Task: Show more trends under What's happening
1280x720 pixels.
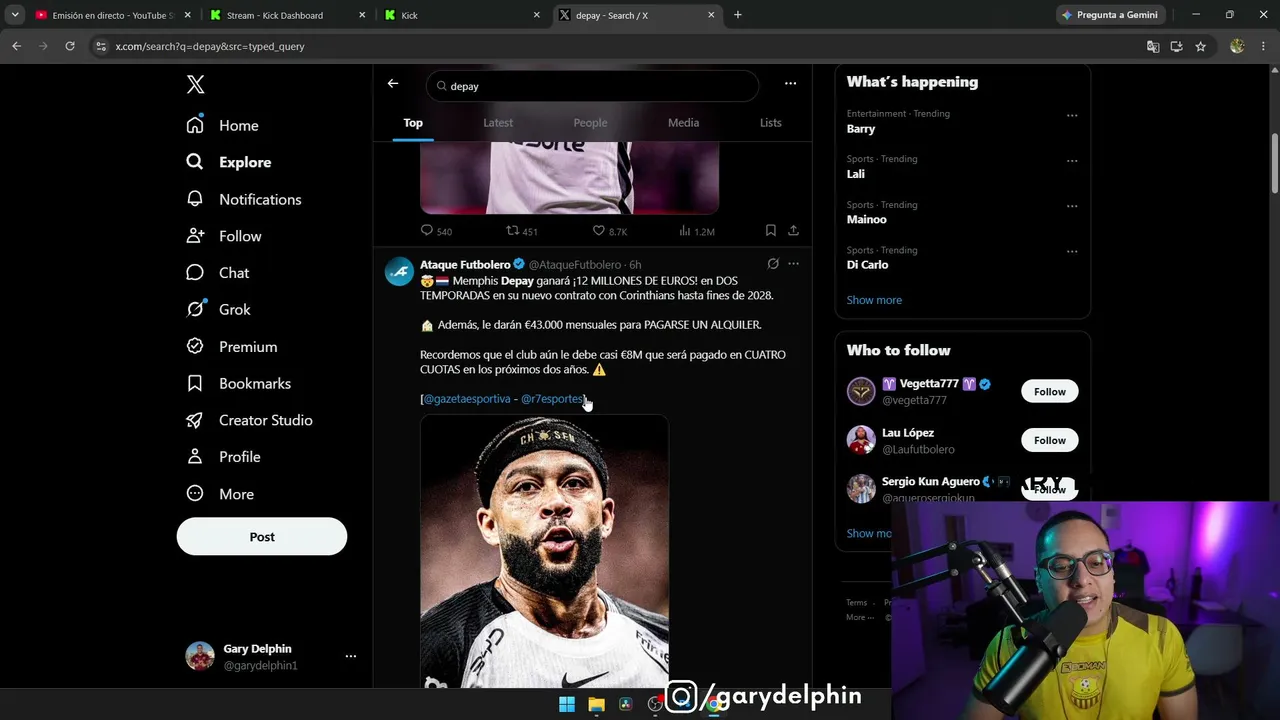Action: pyautogui.click(x=874, y=300)
